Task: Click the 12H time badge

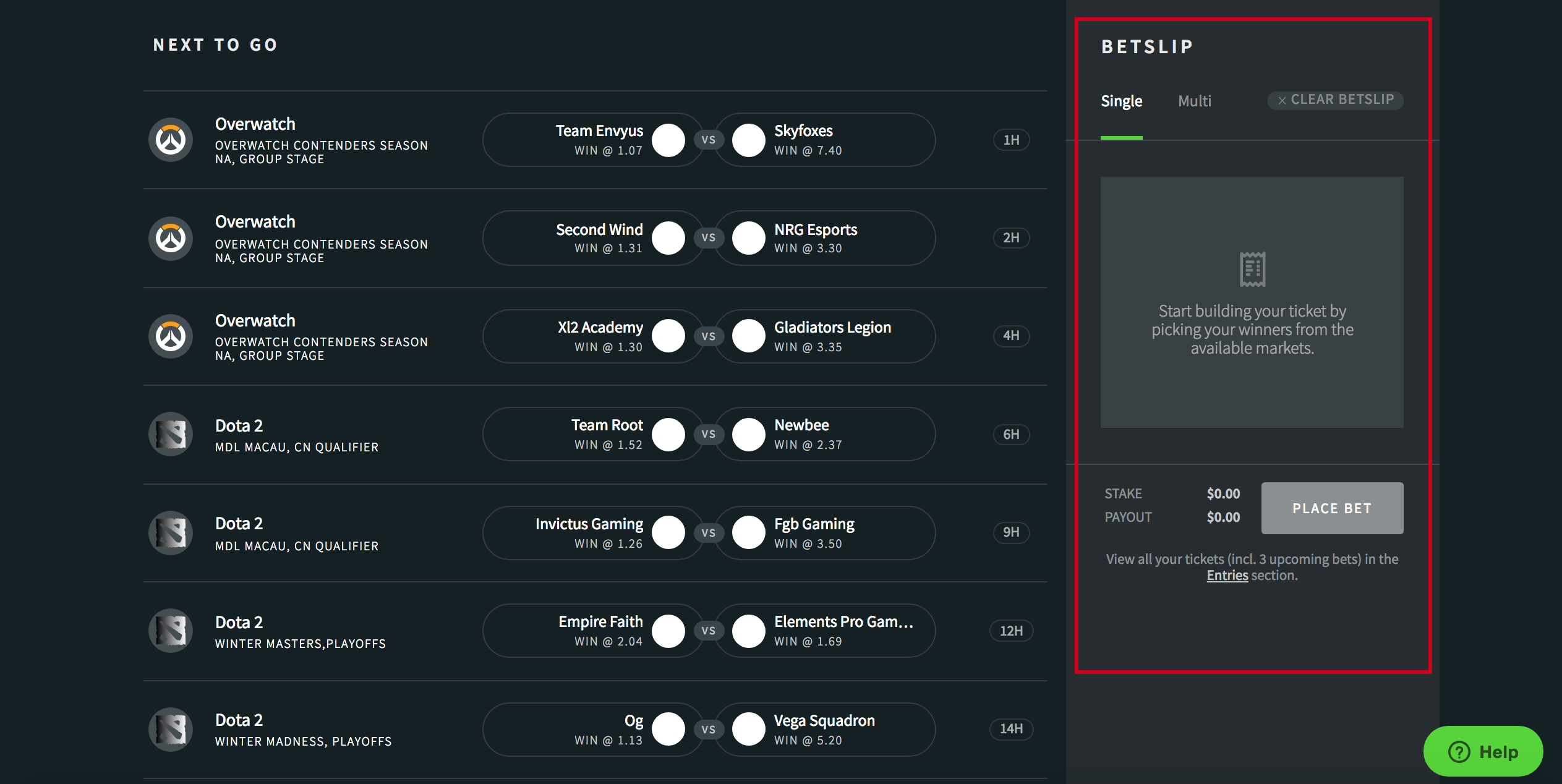Action: 1011,631
